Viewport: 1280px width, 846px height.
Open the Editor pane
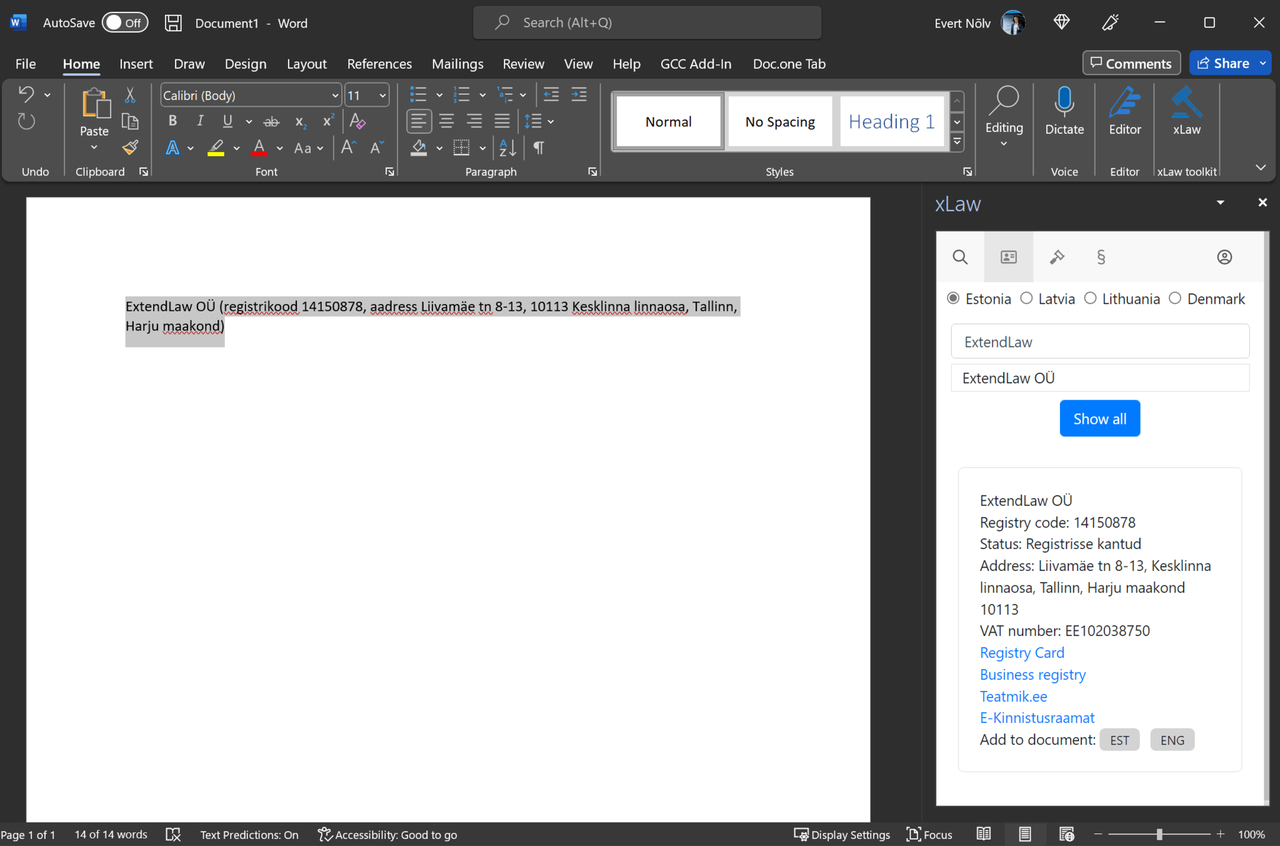[x=1125, y=111]
